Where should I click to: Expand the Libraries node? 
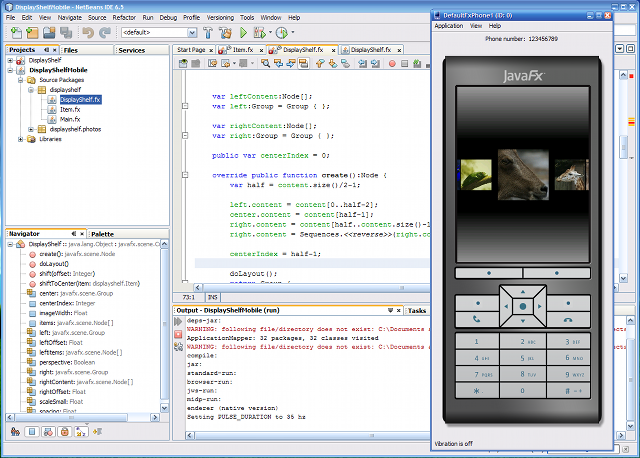[x=20, y=139]
